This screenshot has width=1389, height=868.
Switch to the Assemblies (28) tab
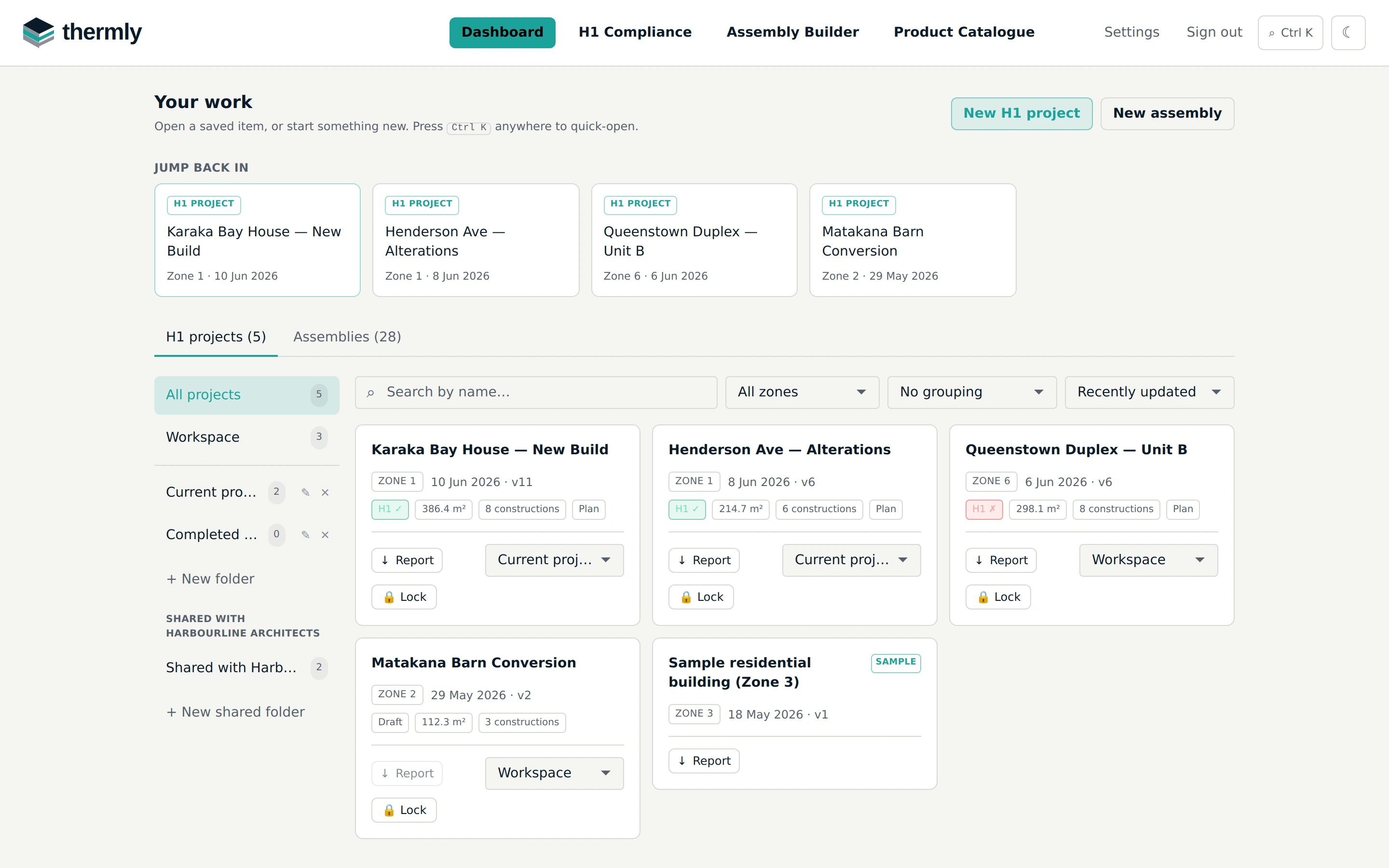(347, 337)
